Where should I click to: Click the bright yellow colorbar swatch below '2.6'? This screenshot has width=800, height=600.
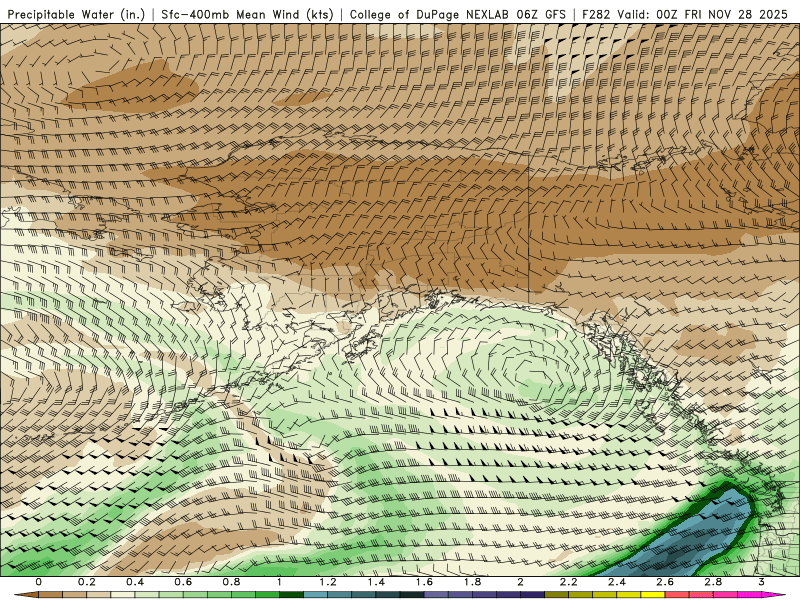[653, 595]
